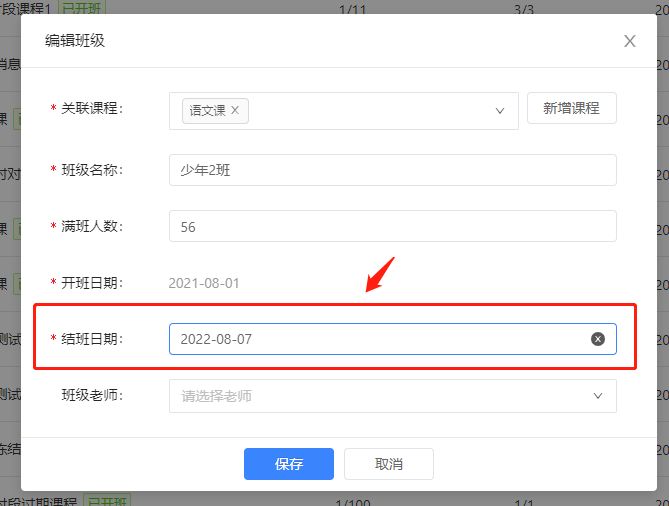Open the 结班日期 date input 2022-08-07
Screen dimensions: 669x506
click(x=393, y=339)
